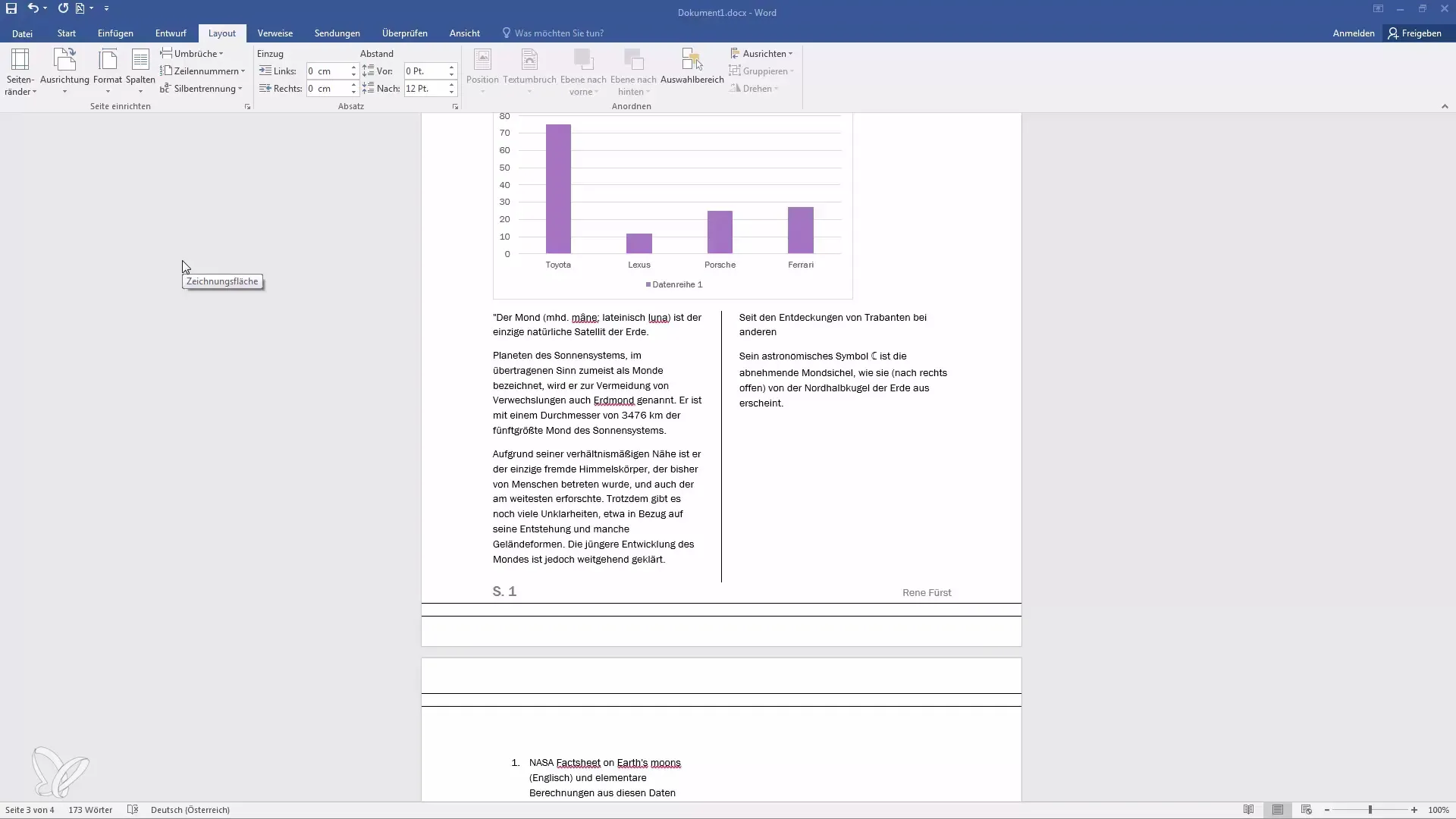Screen dimensions: 1456x819
Task: Switch to the Einfügen tab
Action: pyautogui.click(x=115, y=33)
